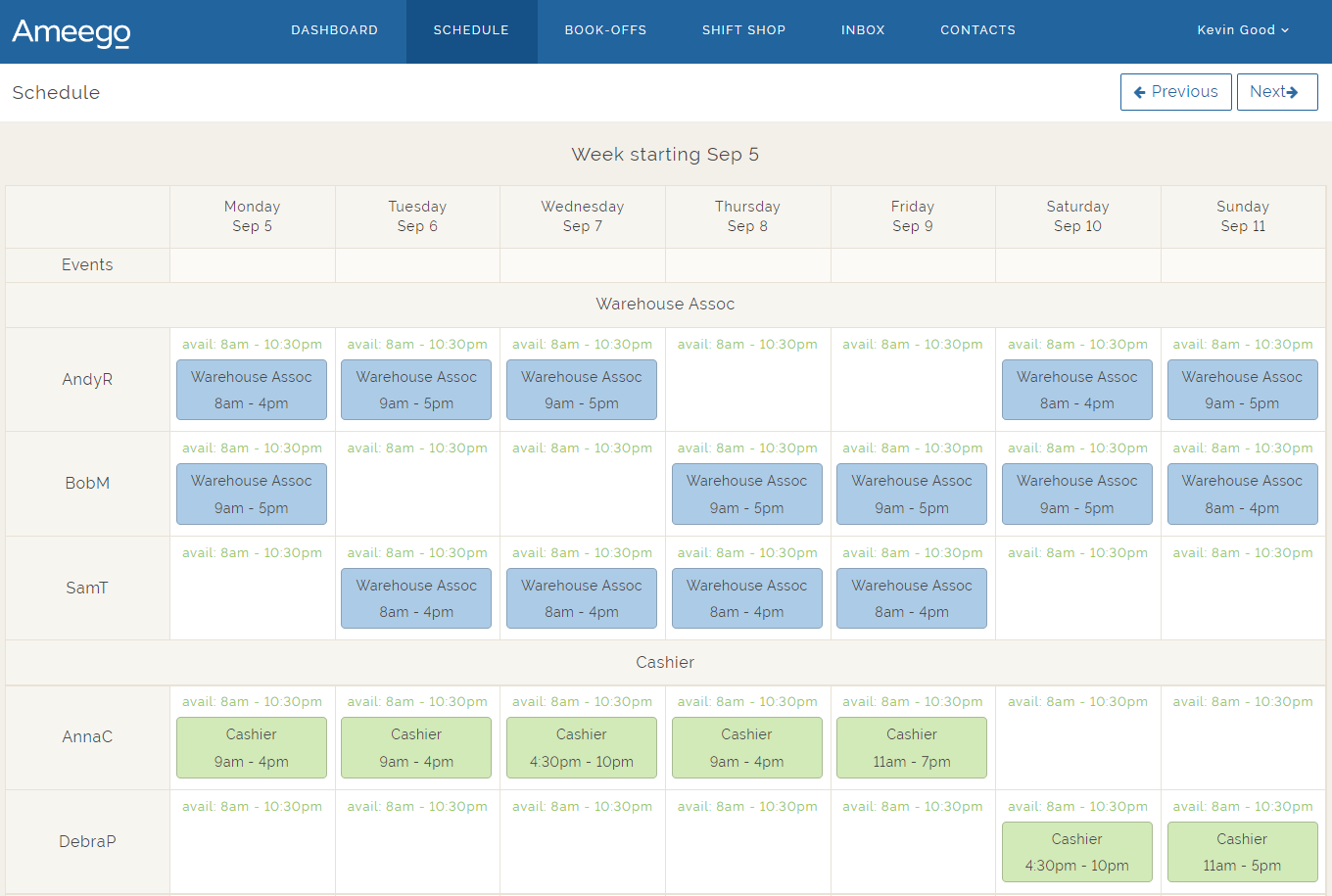Click the Thursday Sep 8 column header
The image size is (1332, 896).
[747, 216]
